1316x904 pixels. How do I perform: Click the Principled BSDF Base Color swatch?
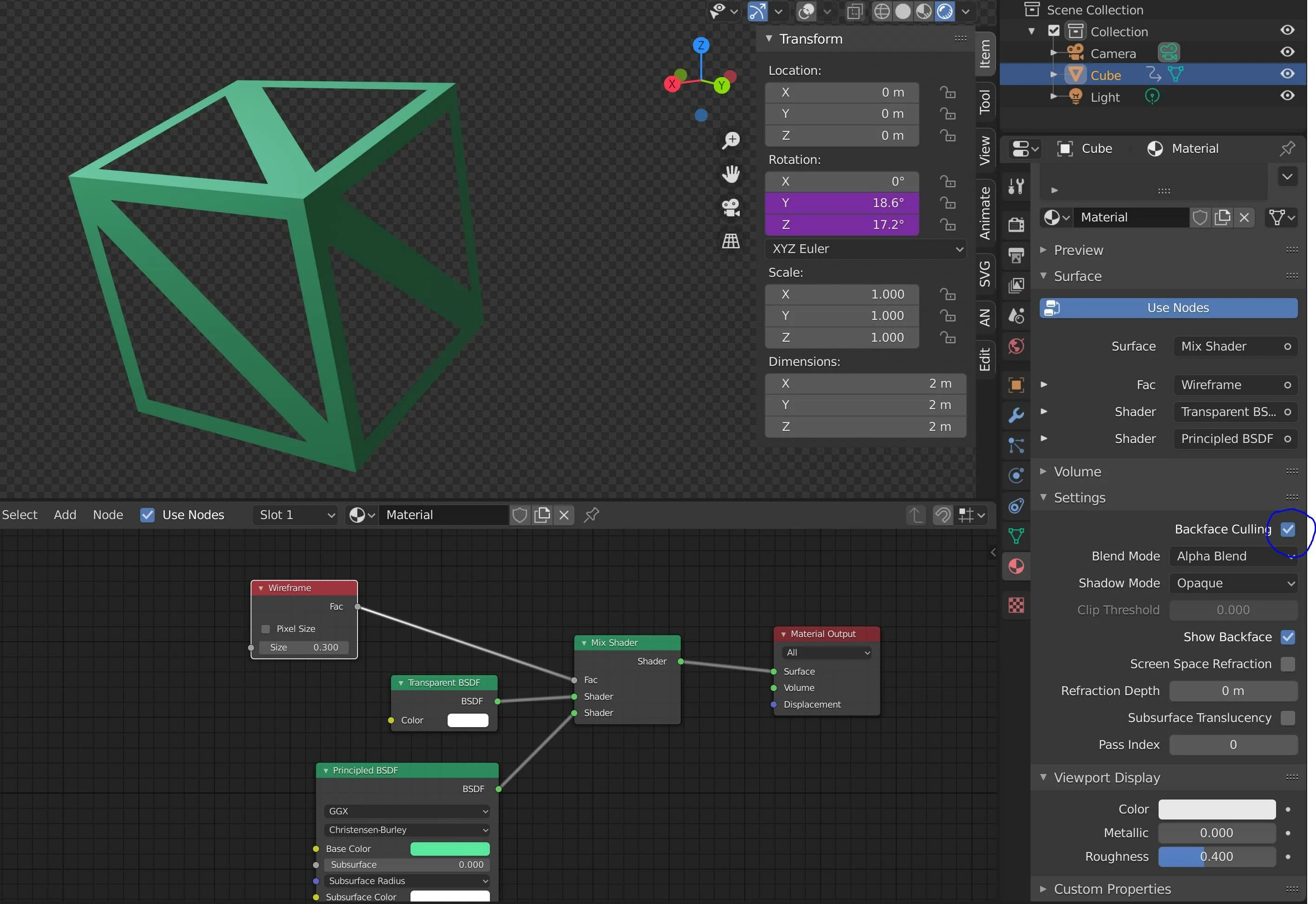tap(450, 848)
